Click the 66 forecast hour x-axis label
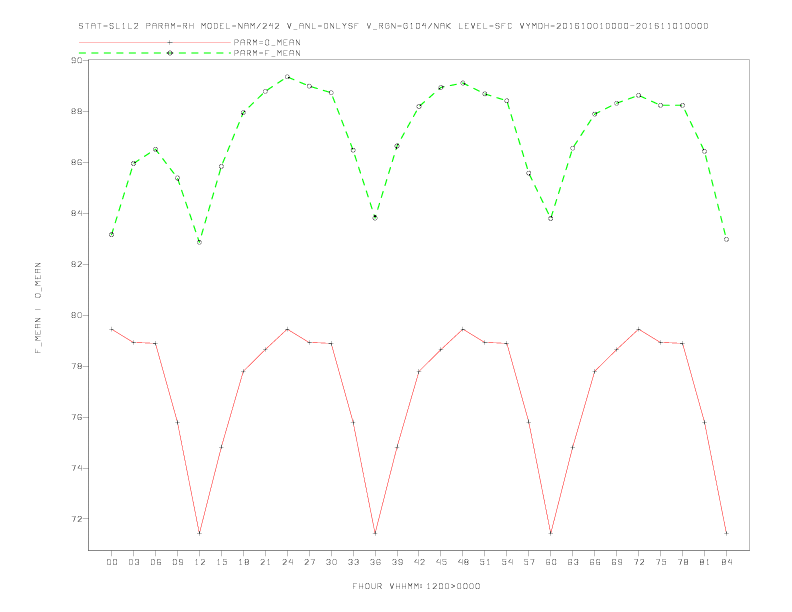This screenshot has height=612, width=792. pyautogui.click(x=595, y=562)
